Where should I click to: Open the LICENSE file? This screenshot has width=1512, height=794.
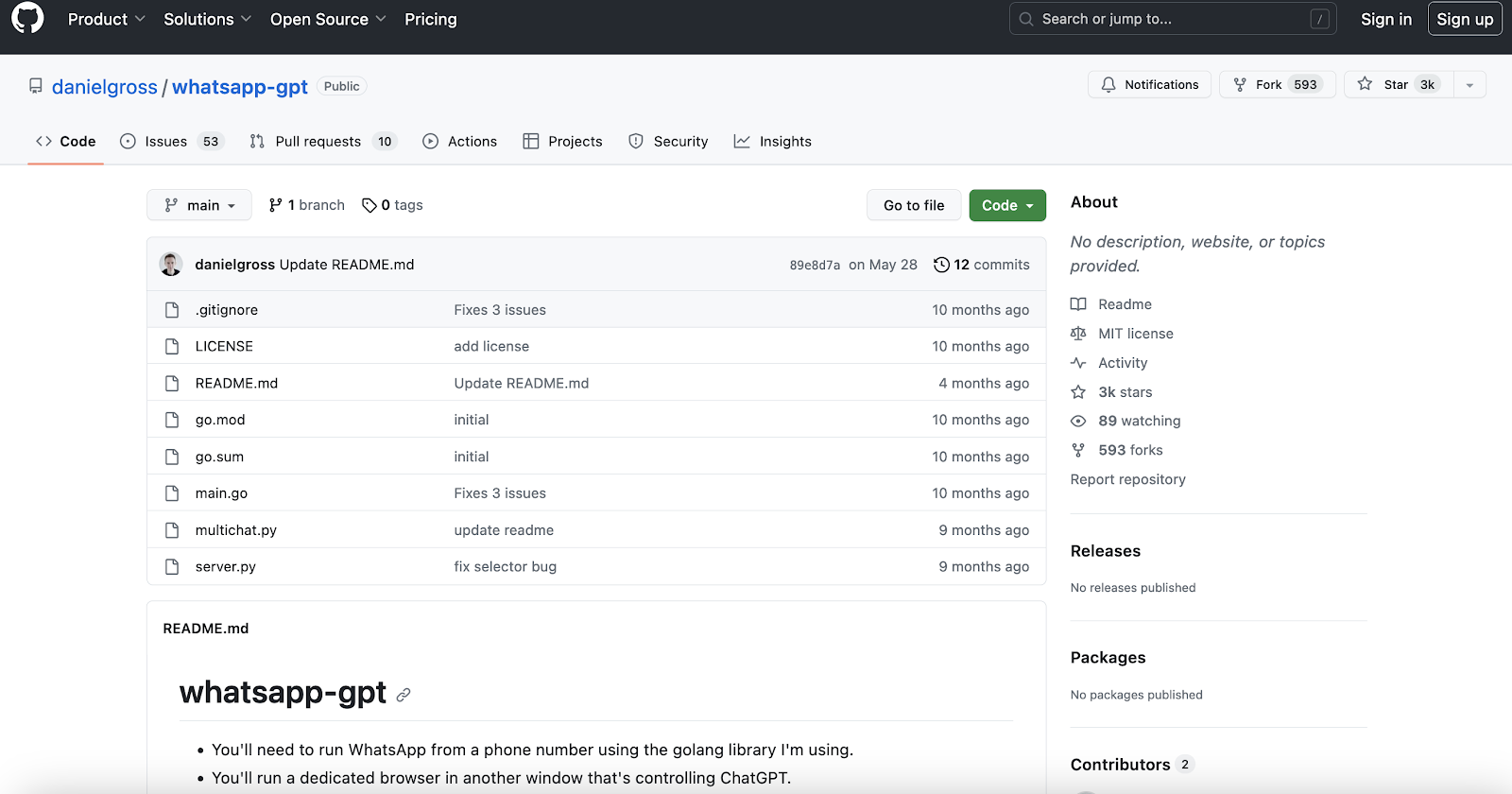click(x=224, y=347)
